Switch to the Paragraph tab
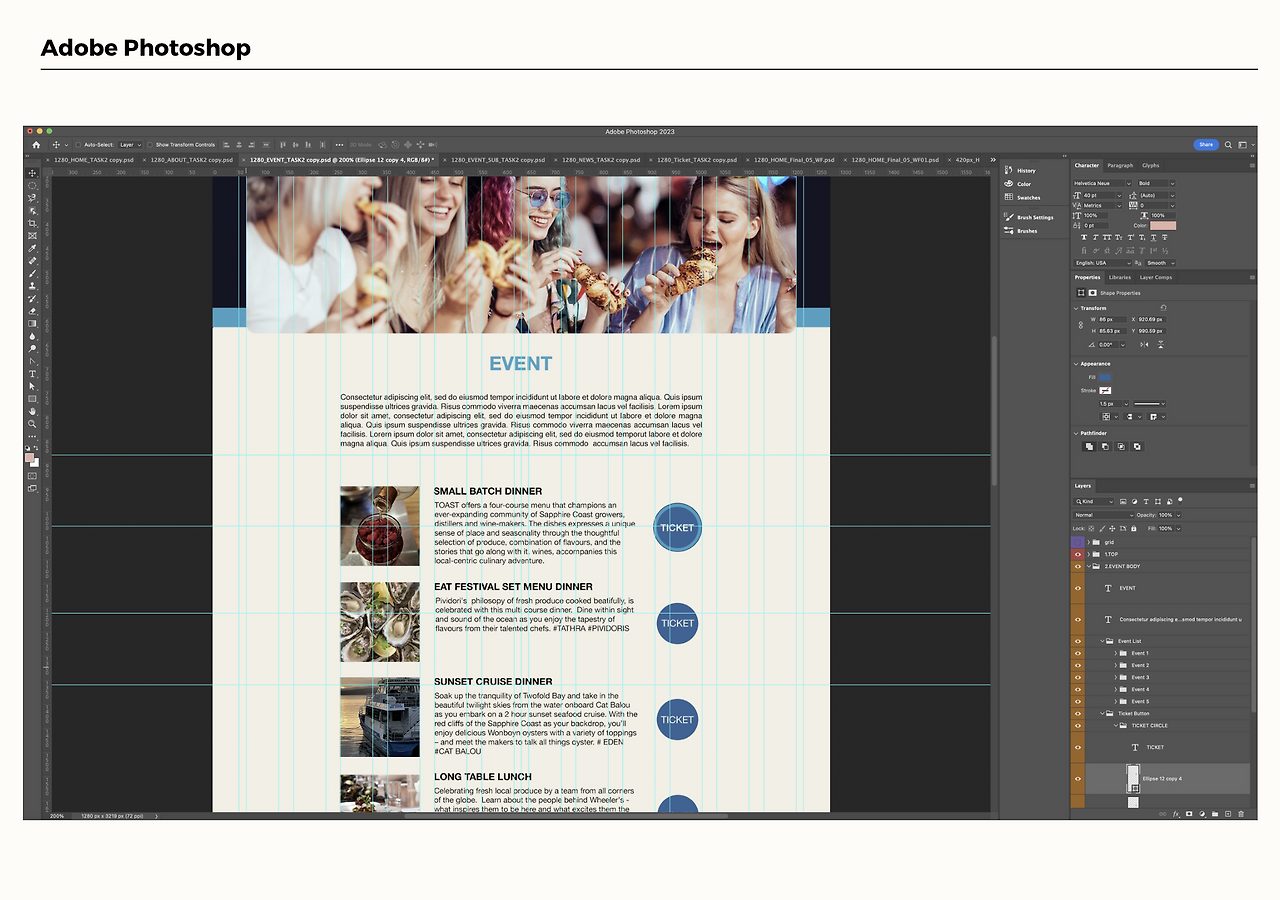The height and width of the screenshot is (900, 1280). coord(1120,165)
